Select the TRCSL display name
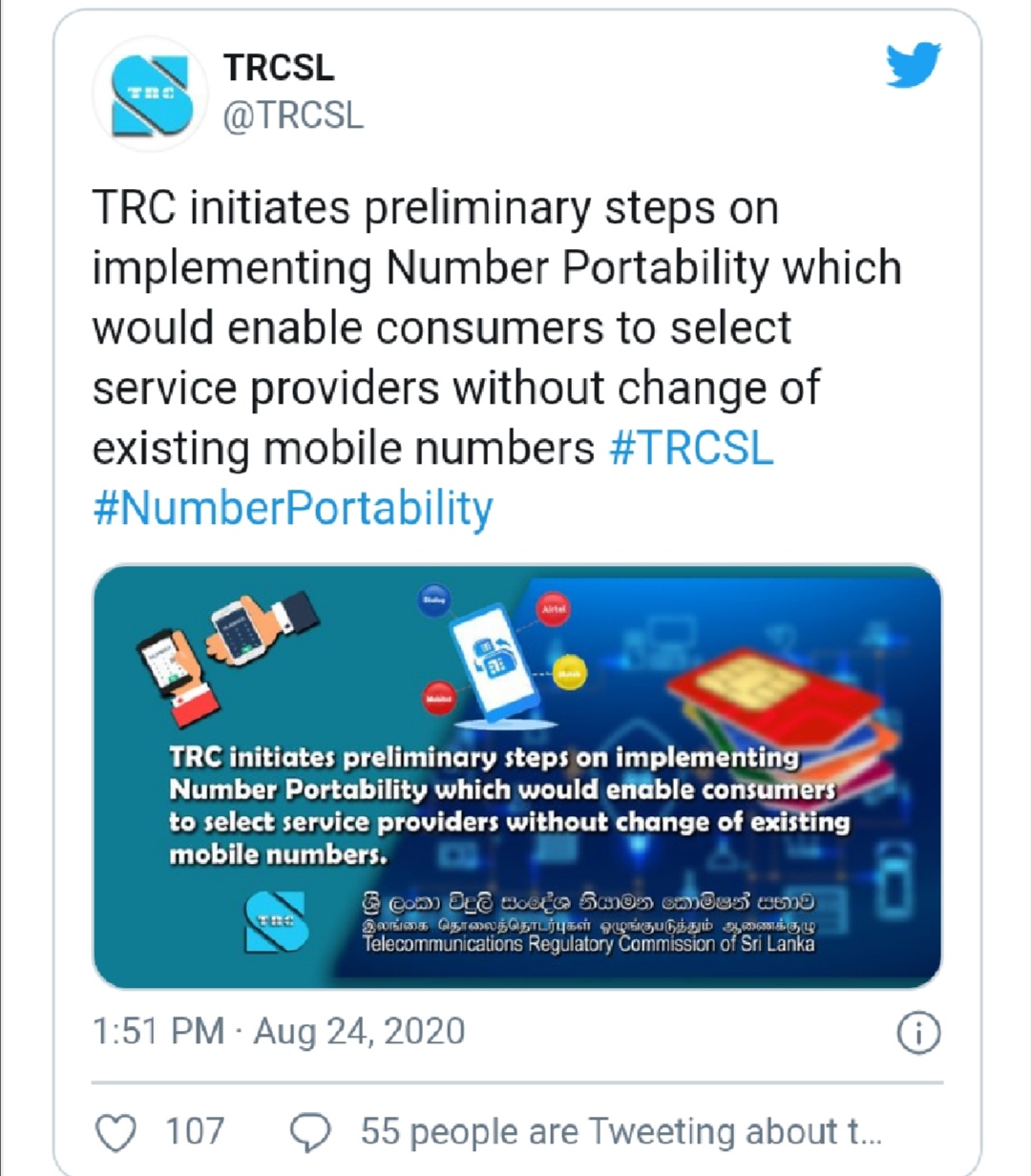 tap(281, 69)
